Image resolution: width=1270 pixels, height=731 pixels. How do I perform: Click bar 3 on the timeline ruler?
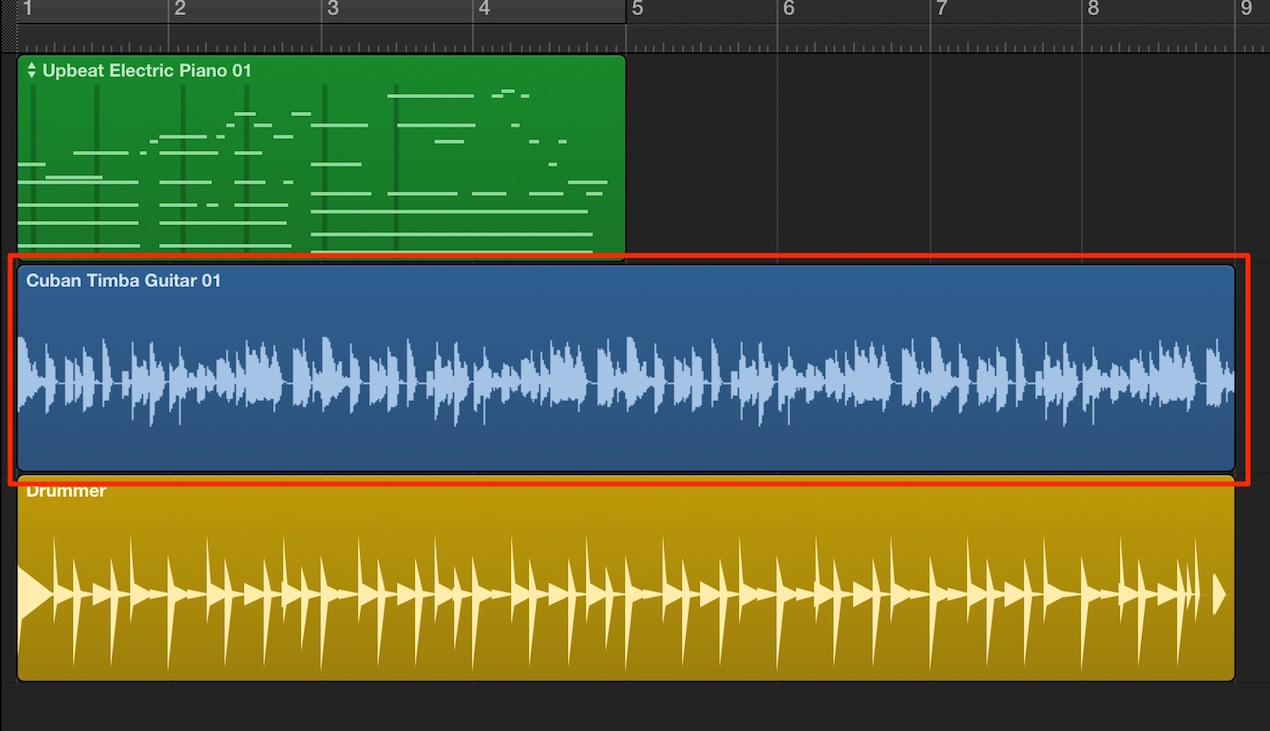(333, 9)
